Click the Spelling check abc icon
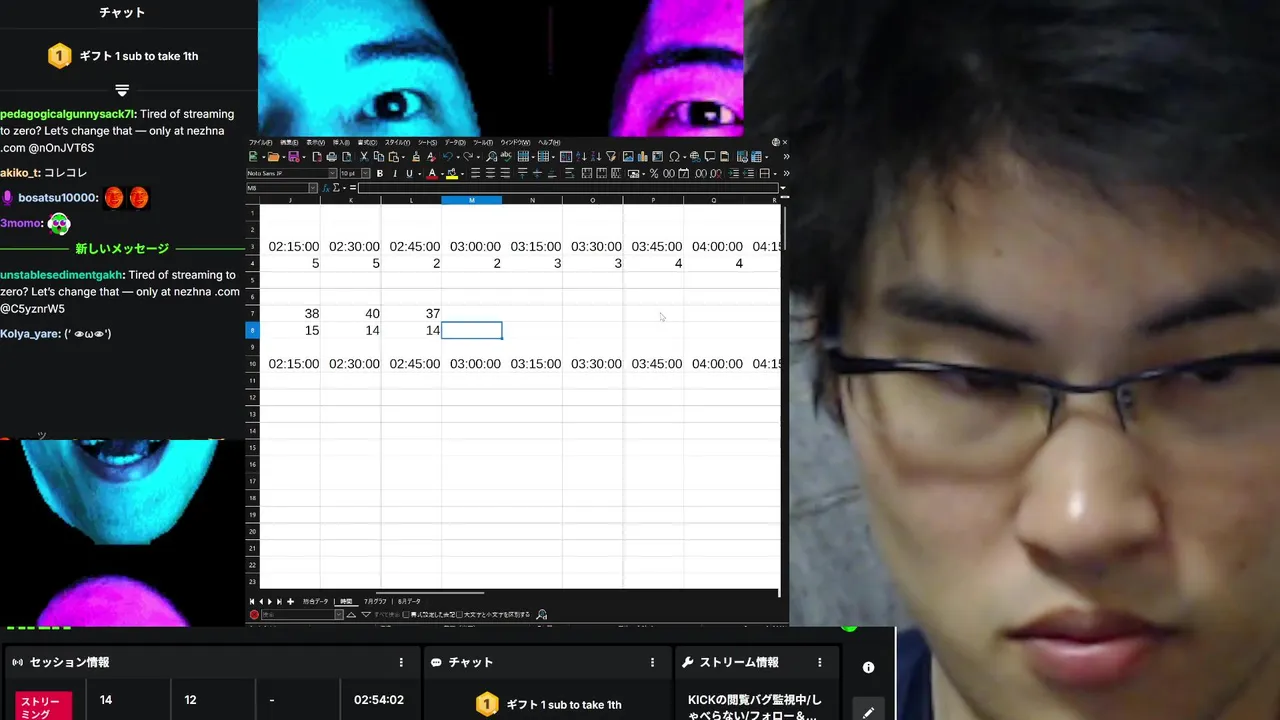 coord(506,157)
